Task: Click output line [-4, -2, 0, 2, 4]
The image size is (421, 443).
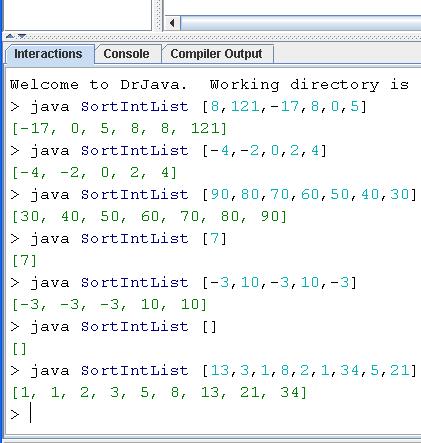Action: [94, 173]
